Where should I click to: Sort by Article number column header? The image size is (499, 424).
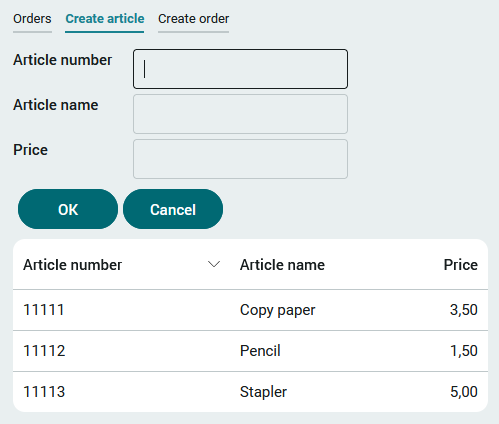(x=72, y=265)
